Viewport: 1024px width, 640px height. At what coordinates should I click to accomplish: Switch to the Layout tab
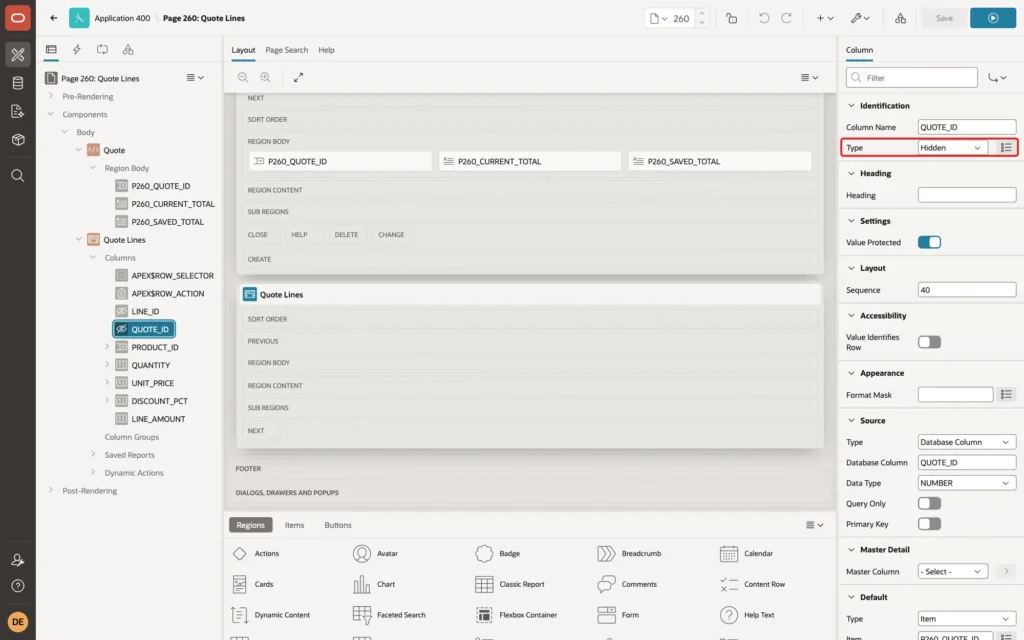(x=243, y=50)
